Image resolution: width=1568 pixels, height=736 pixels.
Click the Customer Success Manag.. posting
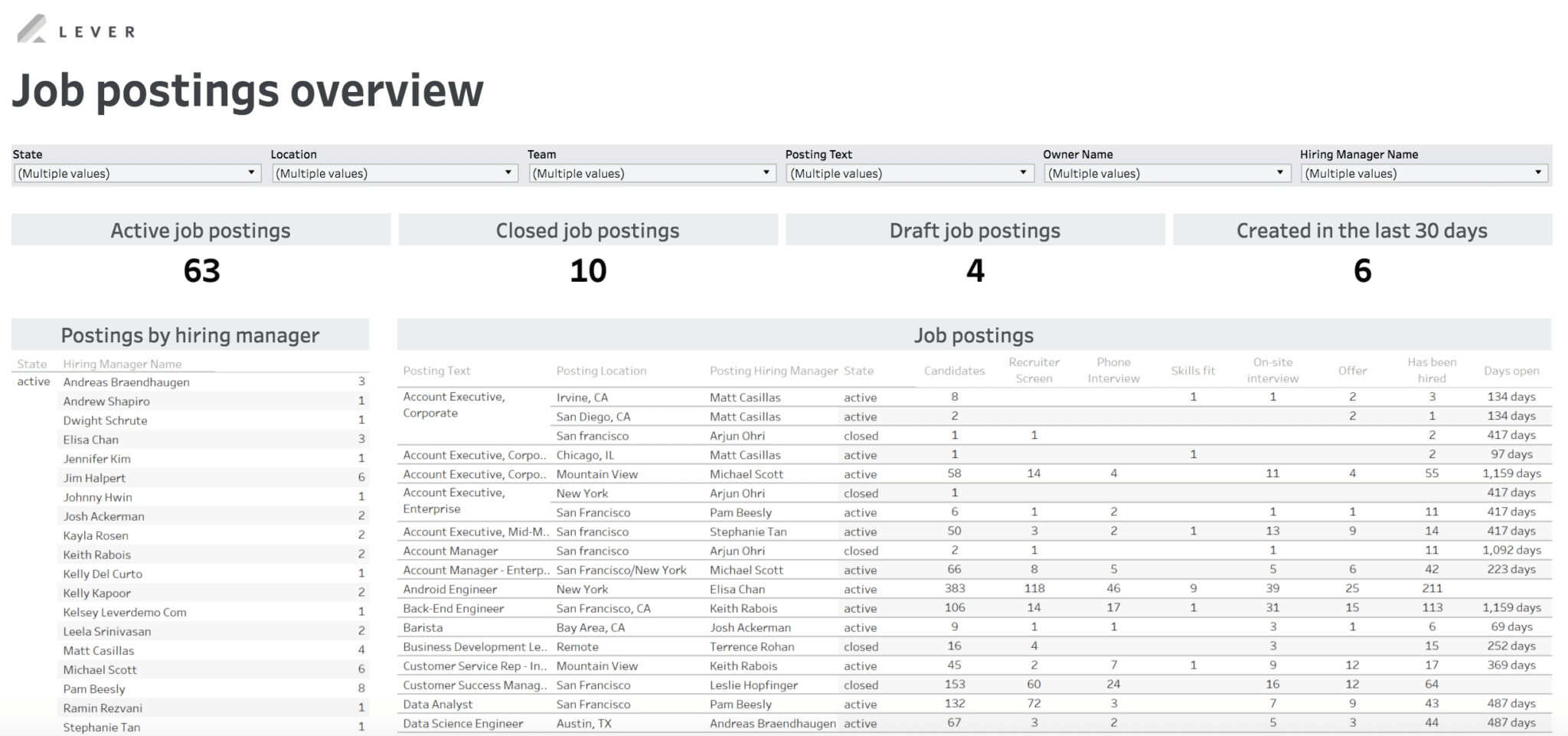pos(475,685)
